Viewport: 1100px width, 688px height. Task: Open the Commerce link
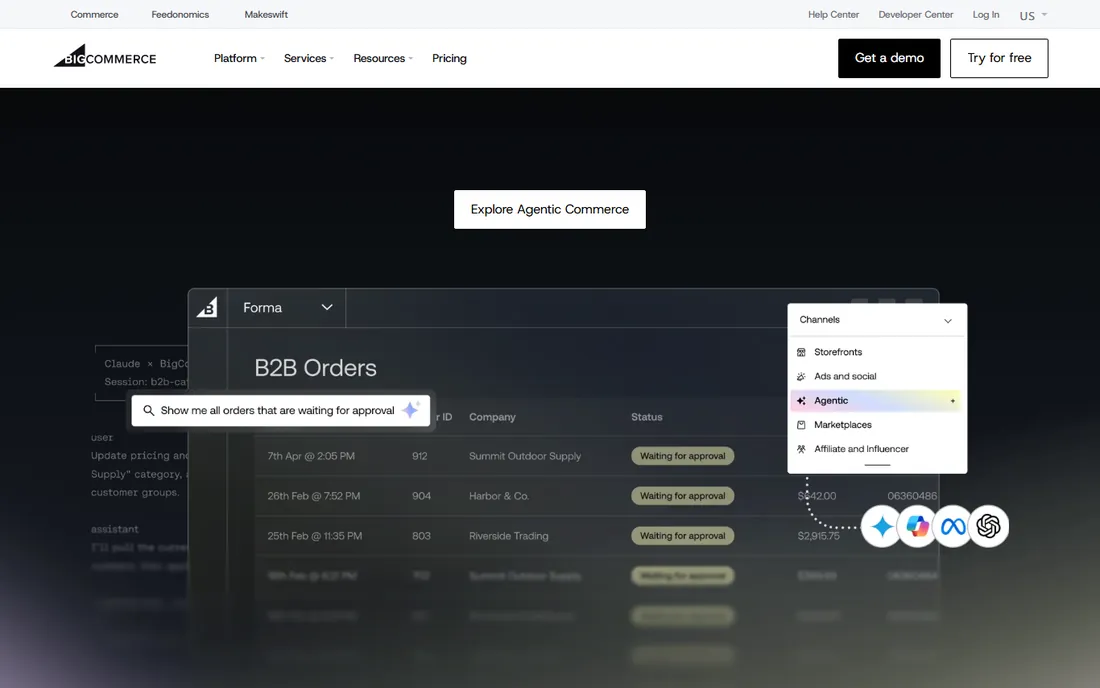(94, 14)
